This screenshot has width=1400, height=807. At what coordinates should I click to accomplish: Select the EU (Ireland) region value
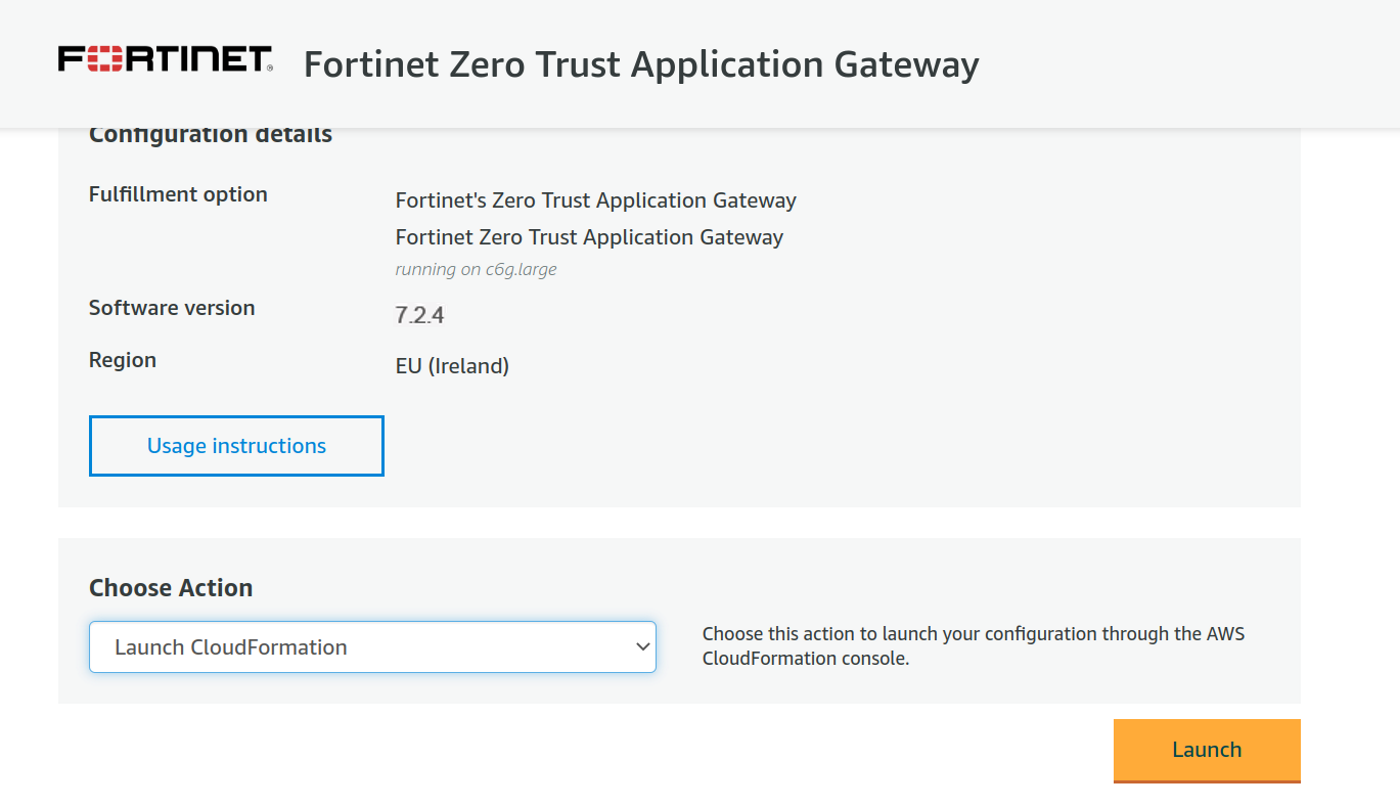(x=452, y=366)
